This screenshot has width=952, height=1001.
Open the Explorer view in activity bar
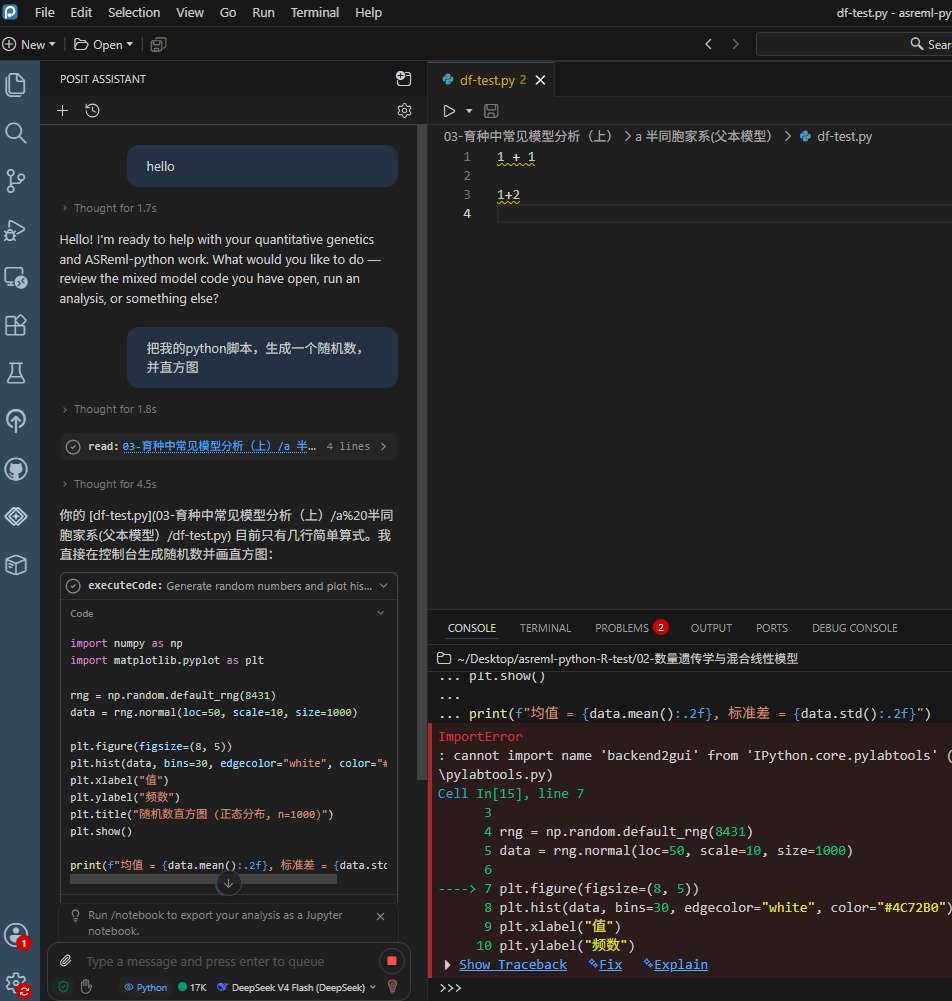pos(16,85)
